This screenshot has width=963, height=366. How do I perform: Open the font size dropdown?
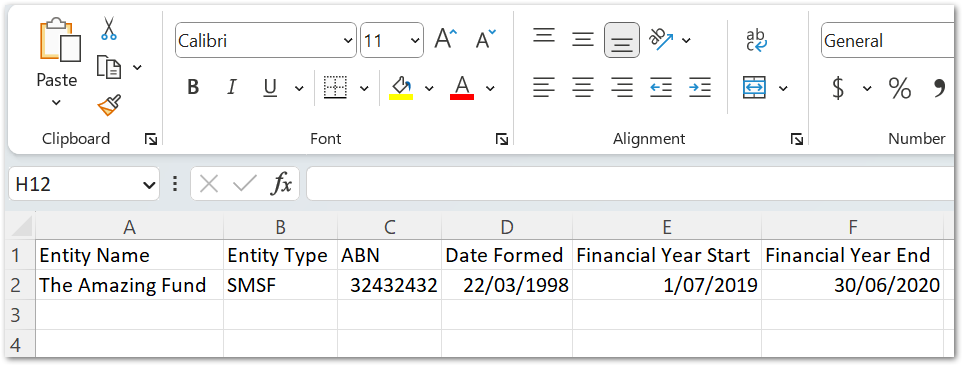point(415,41)
